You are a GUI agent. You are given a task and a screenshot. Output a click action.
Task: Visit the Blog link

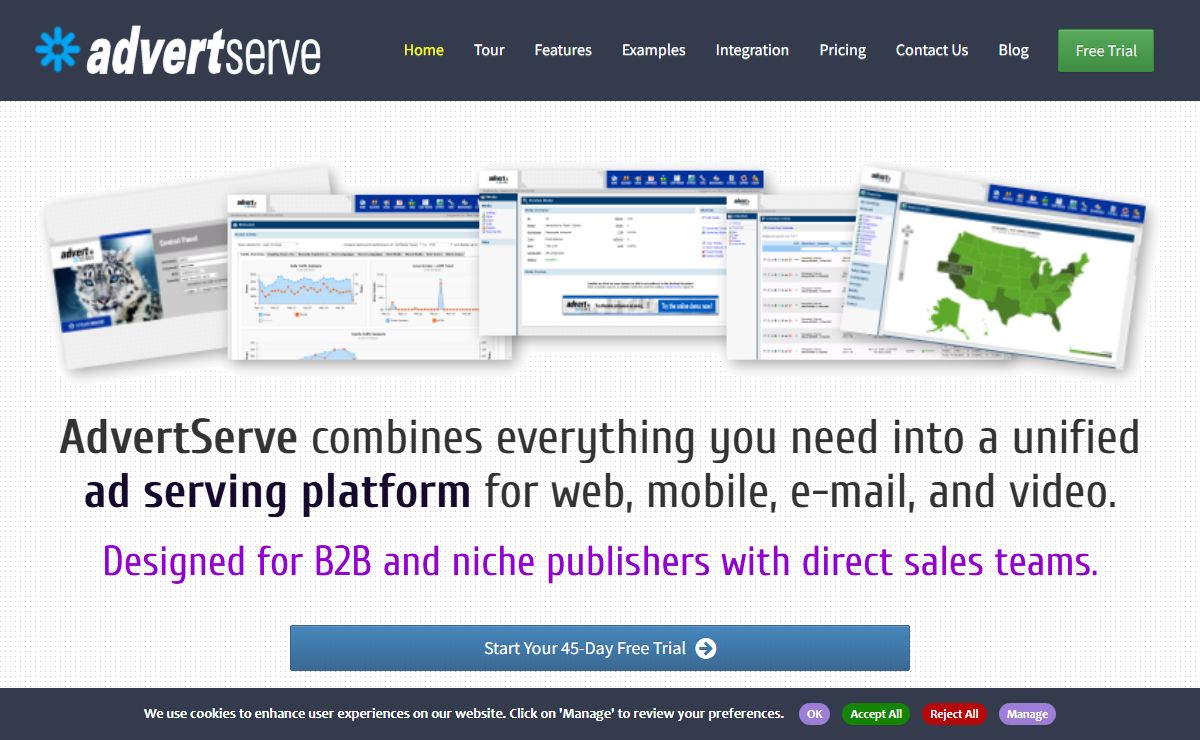[1013, 50]
